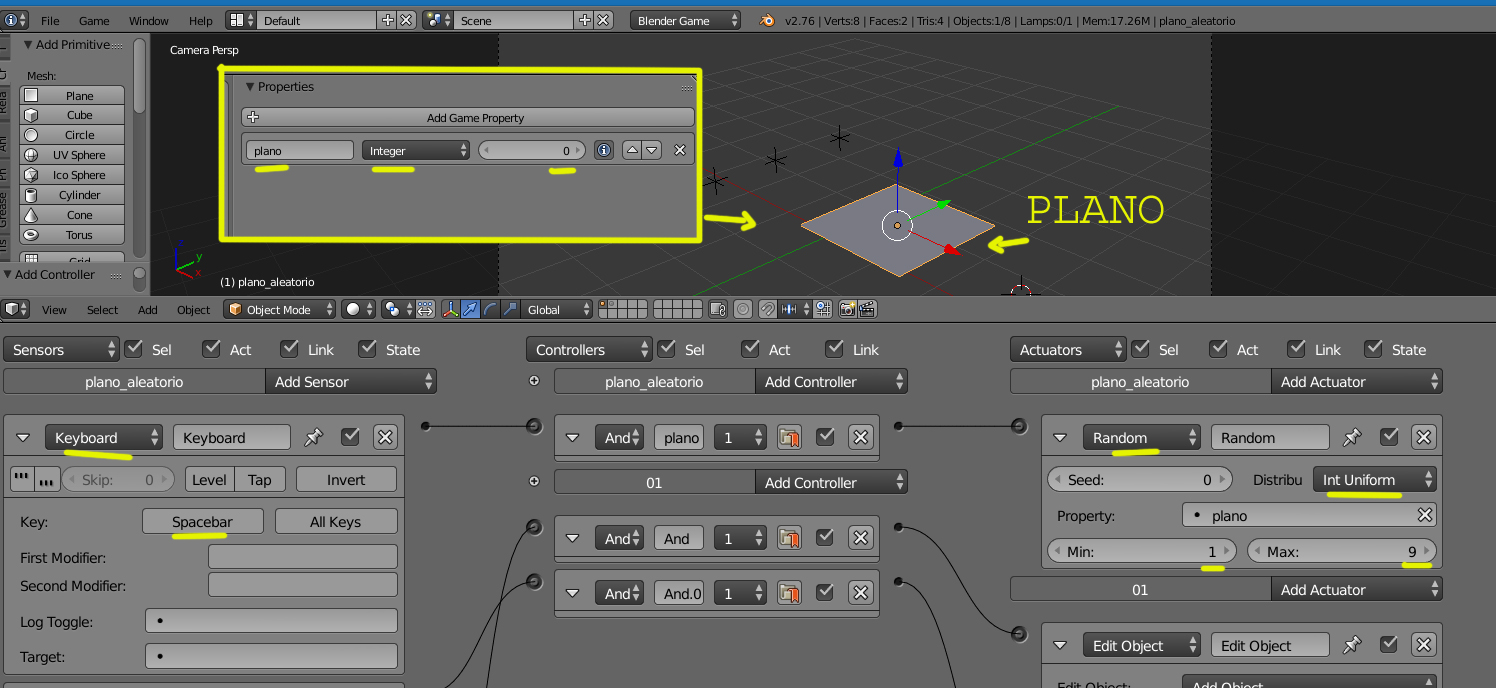The width and height of the screenshot is (1496, 688).
Task: Collapse the Random actuator panel
Action: coord(1061,438)
